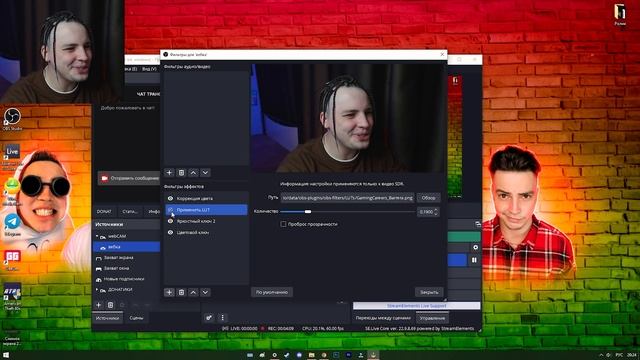
Task: Click the dock popout icon in right panel
Action: [x=478, y=224]
